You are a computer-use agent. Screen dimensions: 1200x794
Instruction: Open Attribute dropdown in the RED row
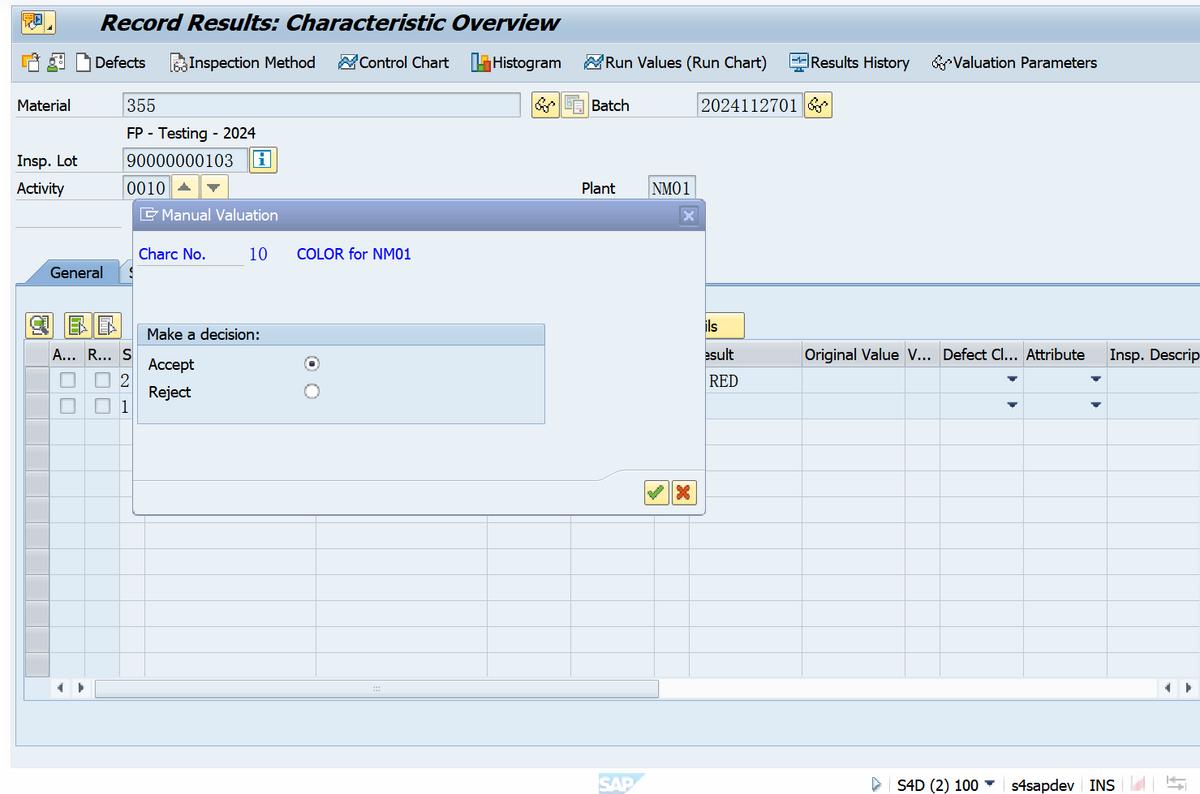point(1096,380)
